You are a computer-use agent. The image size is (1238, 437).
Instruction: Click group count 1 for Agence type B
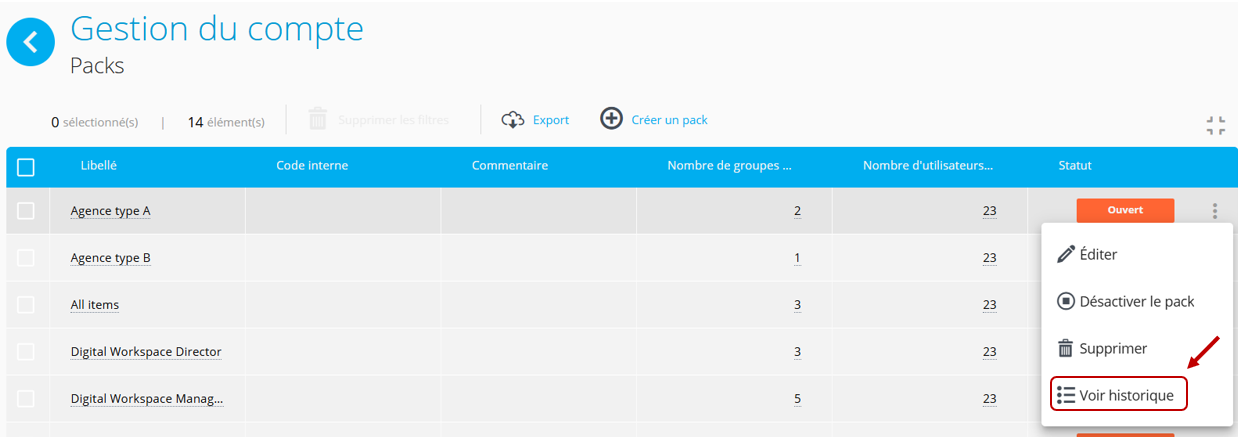pos(797,258)
